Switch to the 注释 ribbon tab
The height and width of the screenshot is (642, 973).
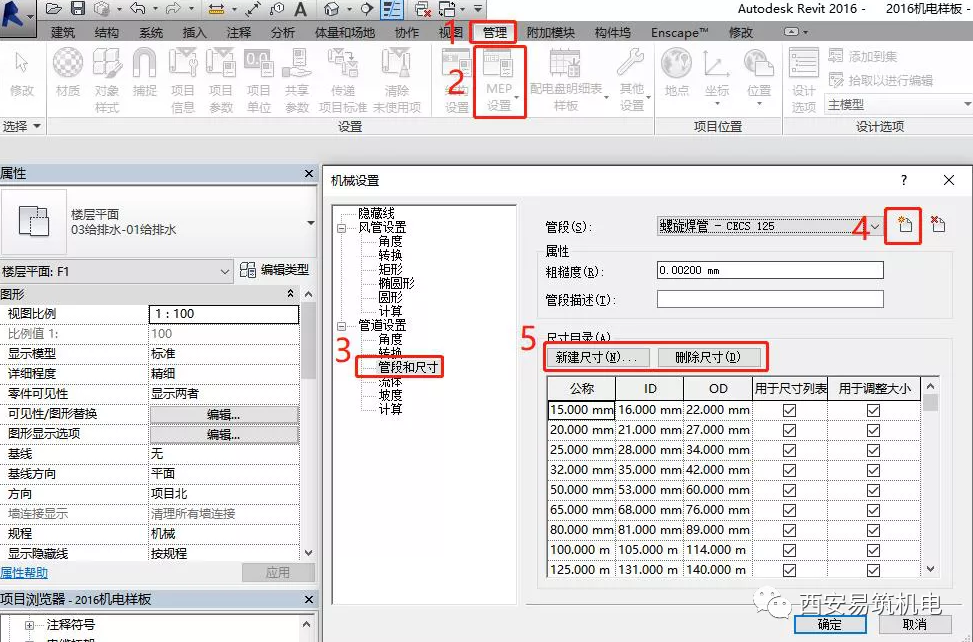tap(239, 32)
